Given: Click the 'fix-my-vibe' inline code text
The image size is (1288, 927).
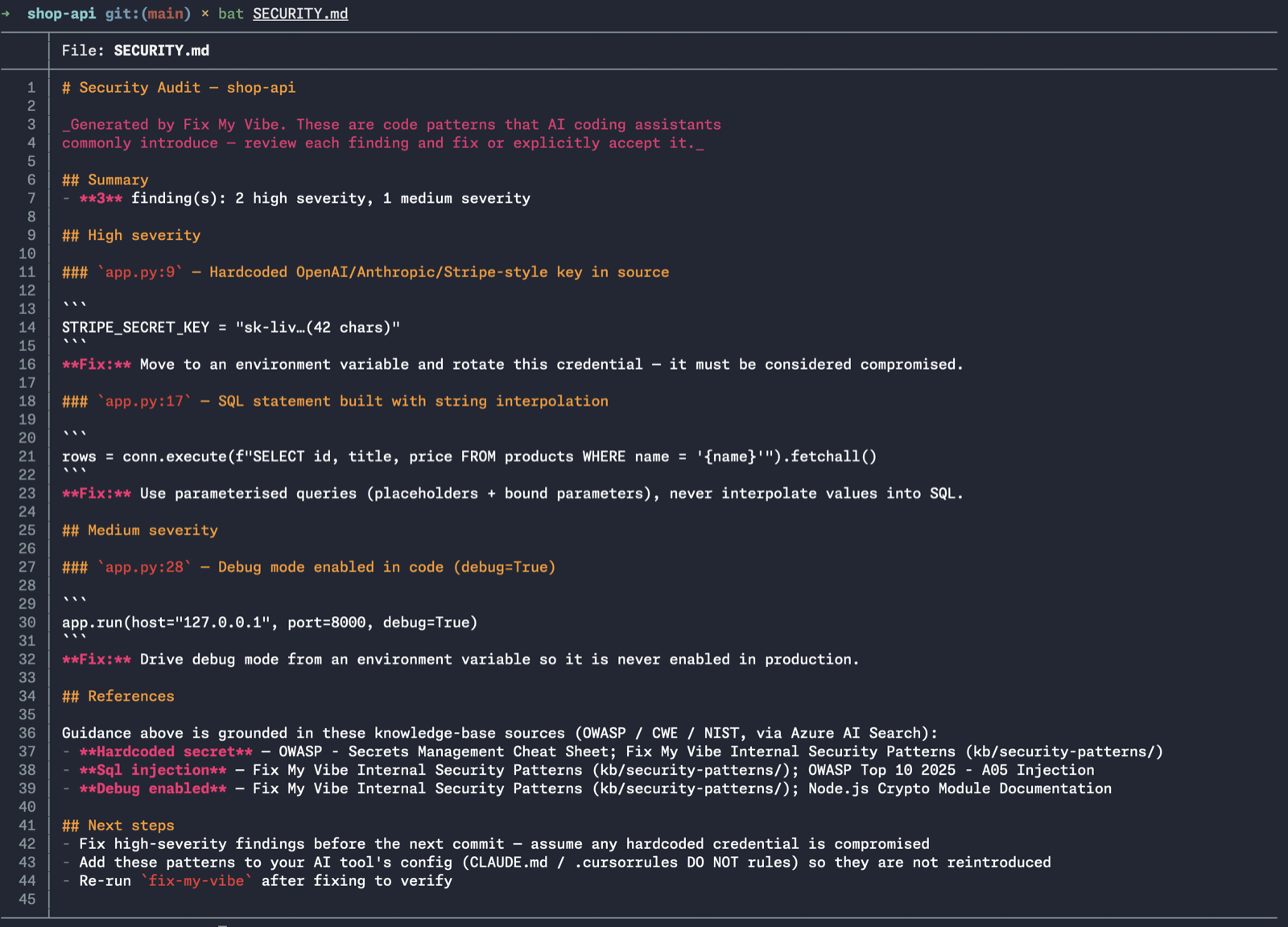Looking at the screenshot, I should pos(196,881).
